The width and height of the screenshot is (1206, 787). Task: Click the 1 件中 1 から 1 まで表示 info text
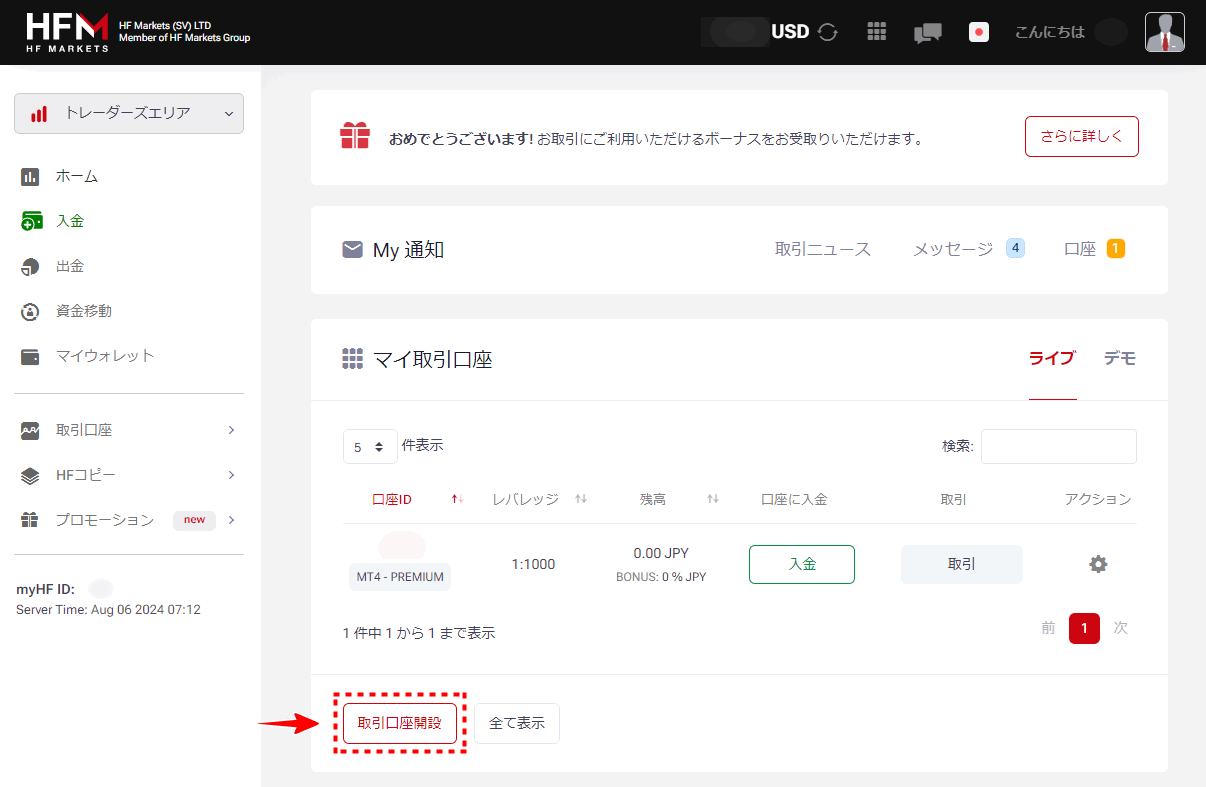pos(419,633)
